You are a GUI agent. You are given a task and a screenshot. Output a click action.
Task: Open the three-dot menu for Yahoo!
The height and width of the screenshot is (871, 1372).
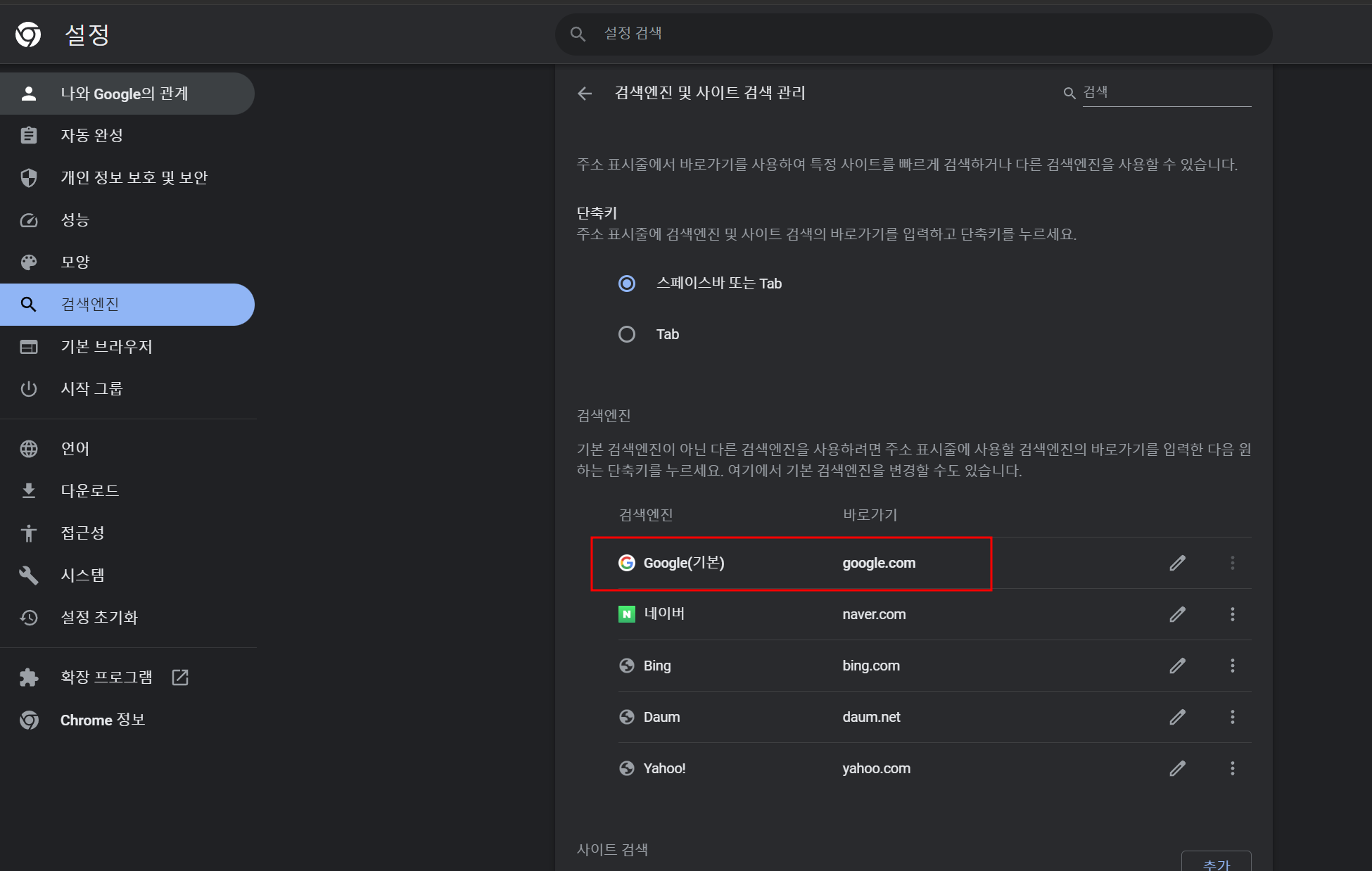pyautogui.click(x=1232, y=768)
